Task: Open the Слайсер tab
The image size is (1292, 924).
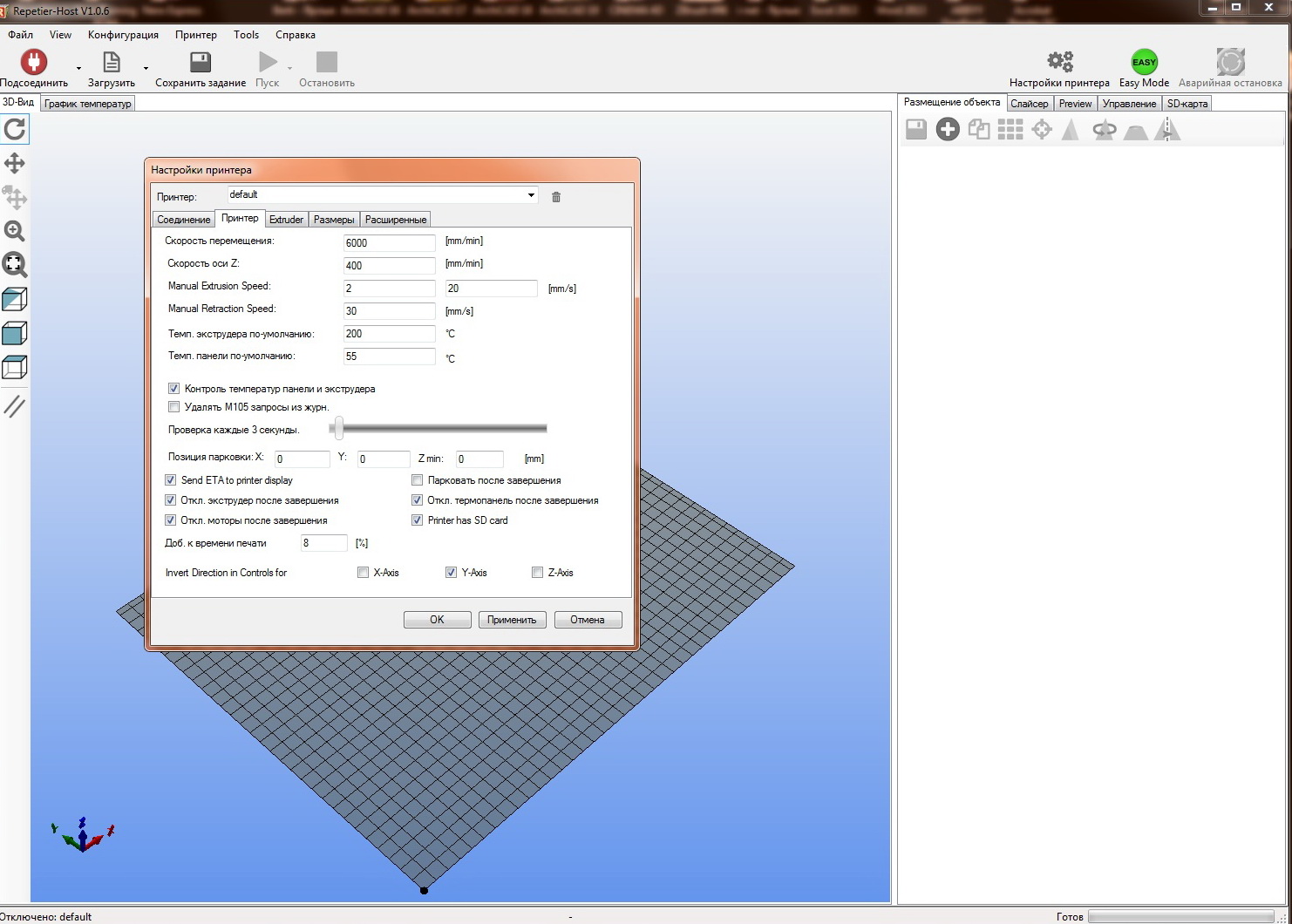Action: point(1030,104)
